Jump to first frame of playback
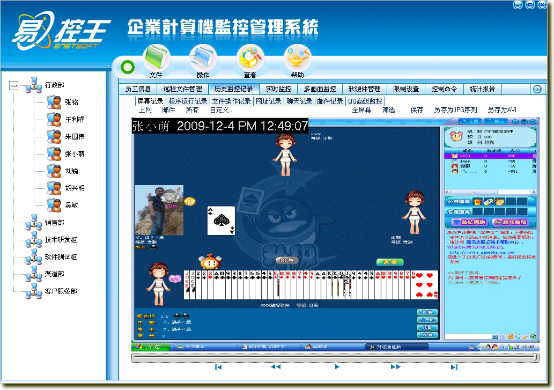The image size is (554, 390). [x=218, y=367]
